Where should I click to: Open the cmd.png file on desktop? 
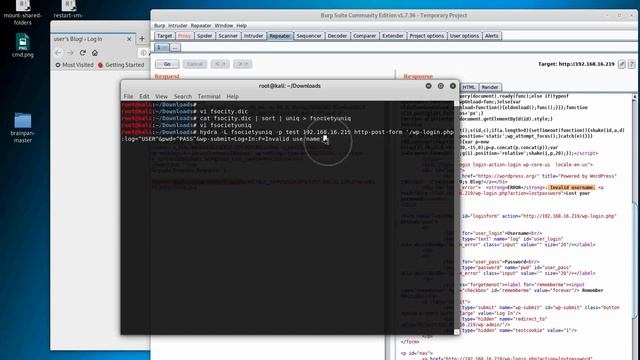point(22,45)
